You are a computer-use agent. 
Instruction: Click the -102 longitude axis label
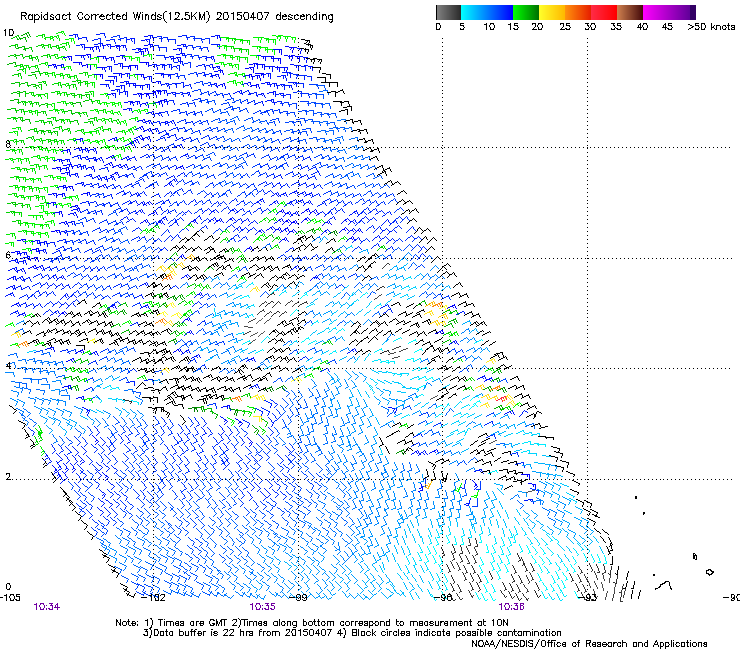(x=154, y=598)
